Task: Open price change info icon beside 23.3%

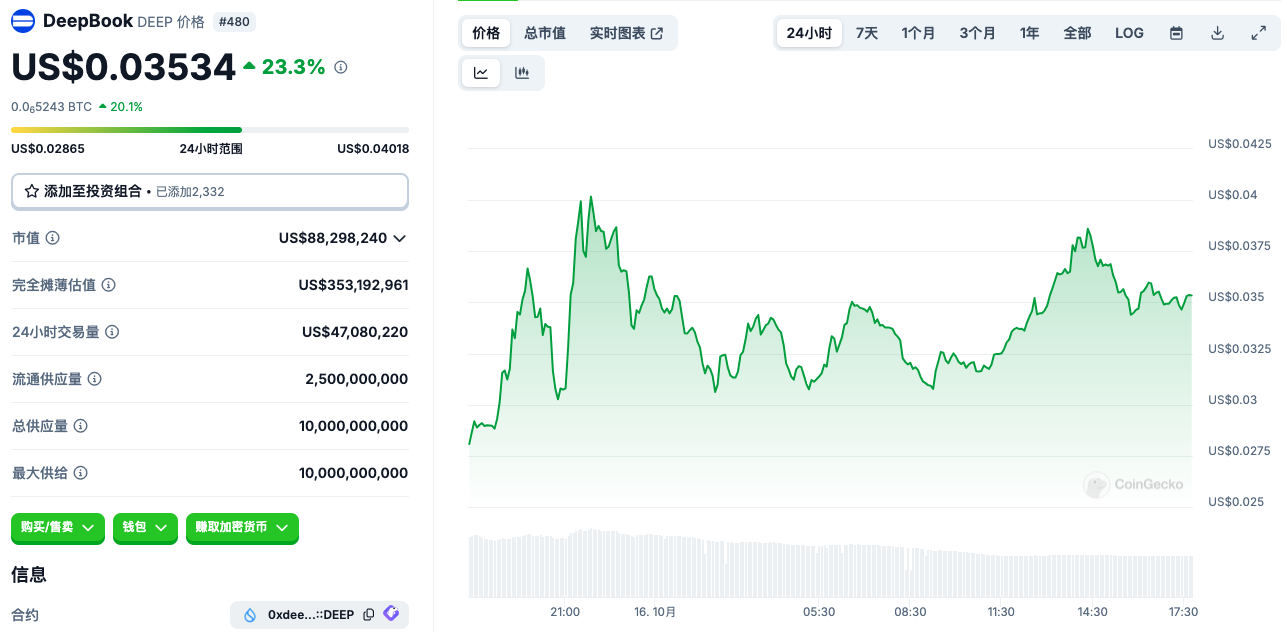Action: pos(340,67)
